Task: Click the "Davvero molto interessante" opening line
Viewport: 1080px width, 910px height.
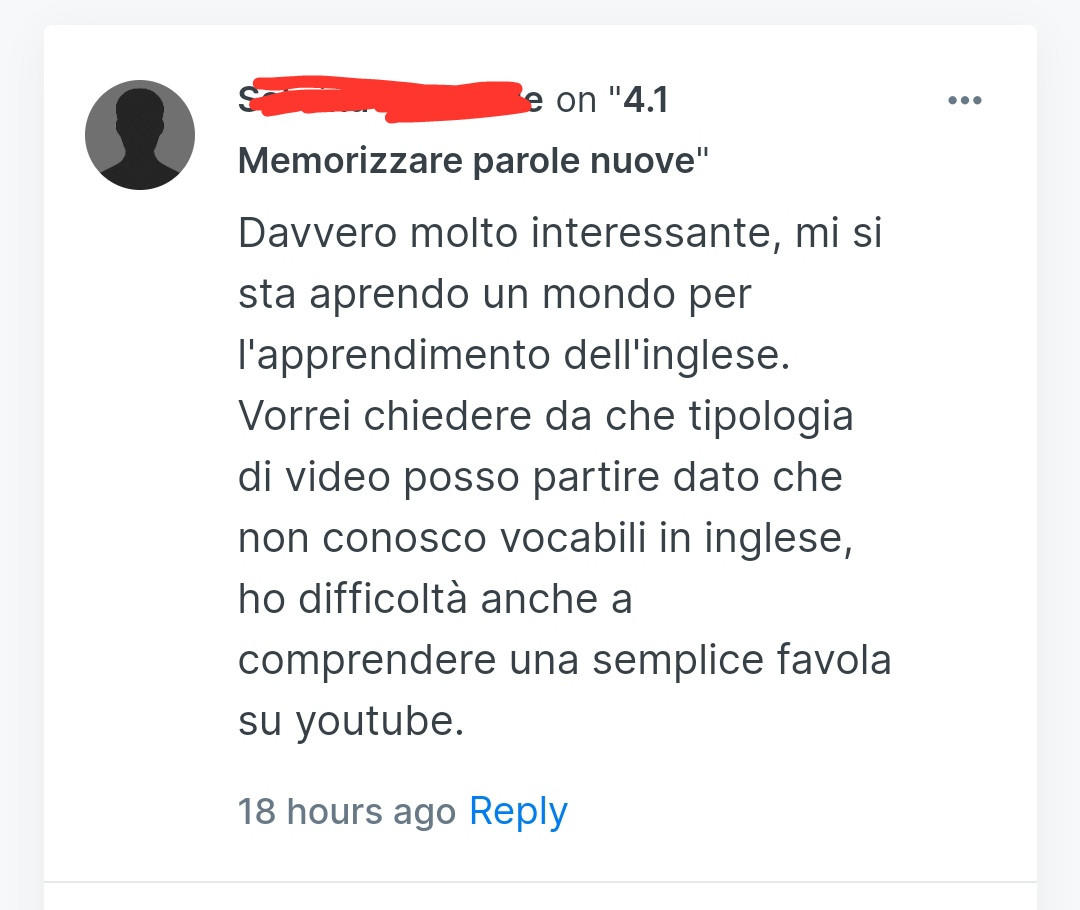Action: (x=509, y=233)
